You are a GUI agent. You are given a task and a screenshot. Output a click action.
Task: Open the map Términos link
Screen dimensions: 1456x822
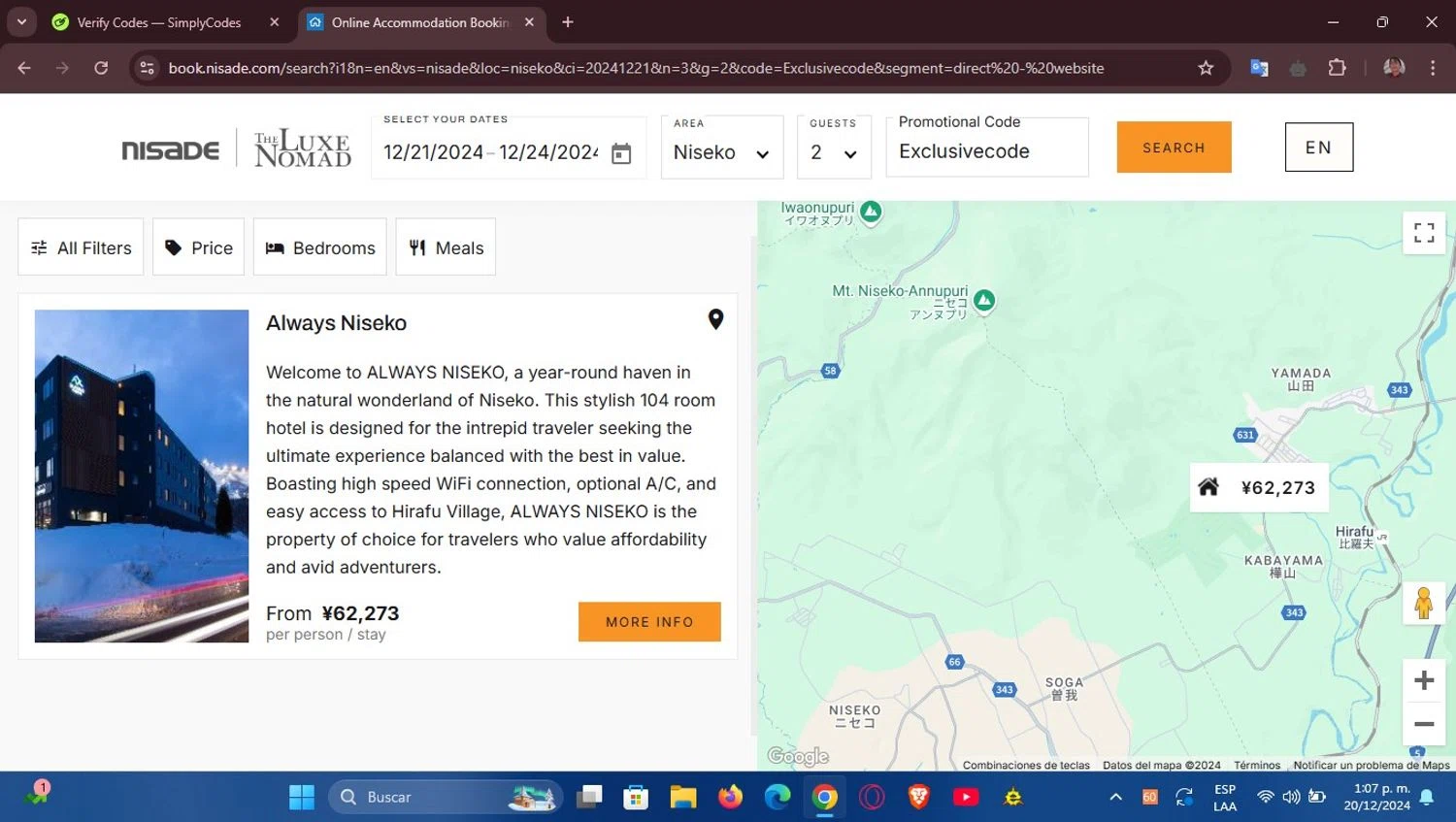1257,765
